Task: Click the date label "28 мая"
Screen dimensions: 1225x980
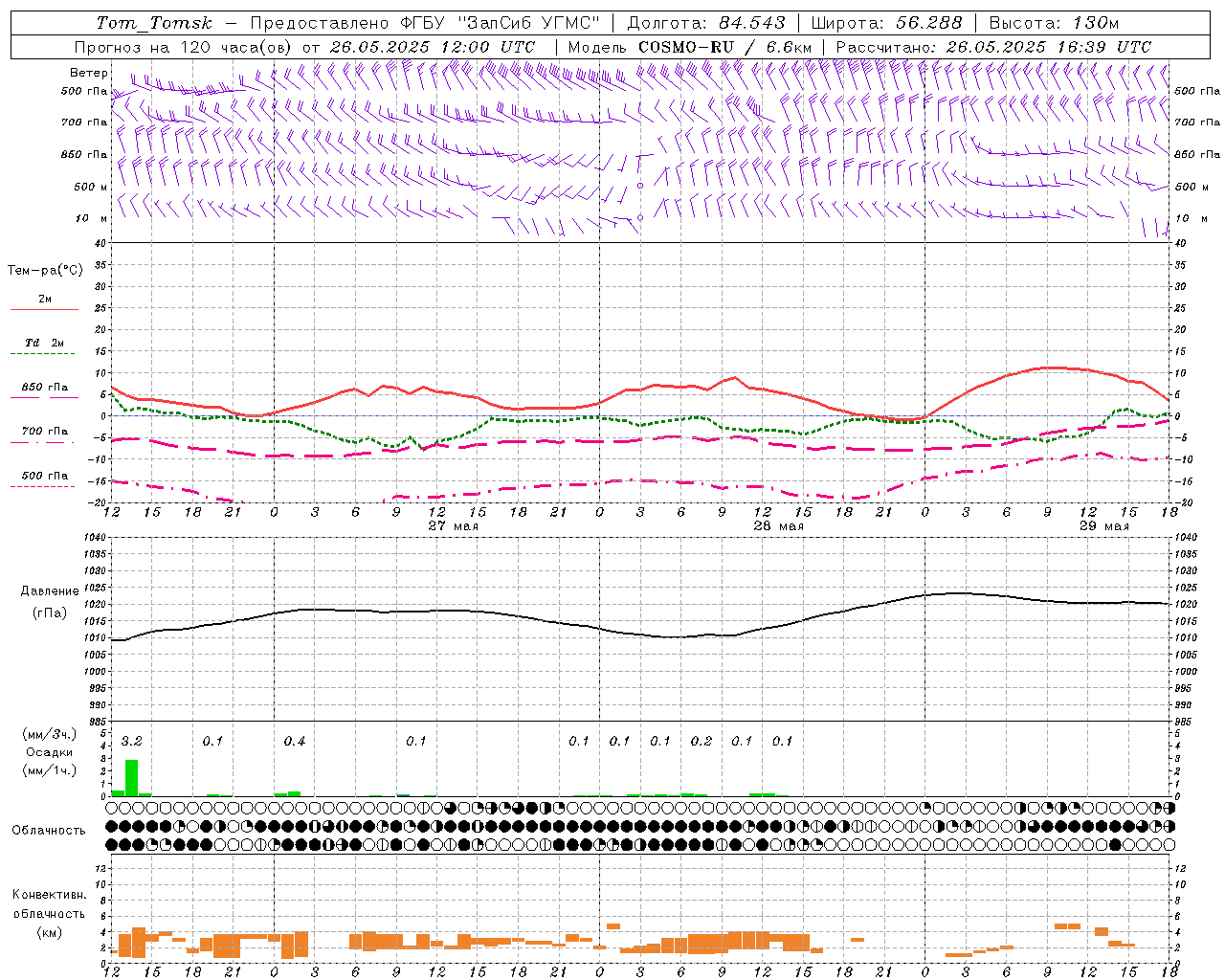Action: click(779, 526)
